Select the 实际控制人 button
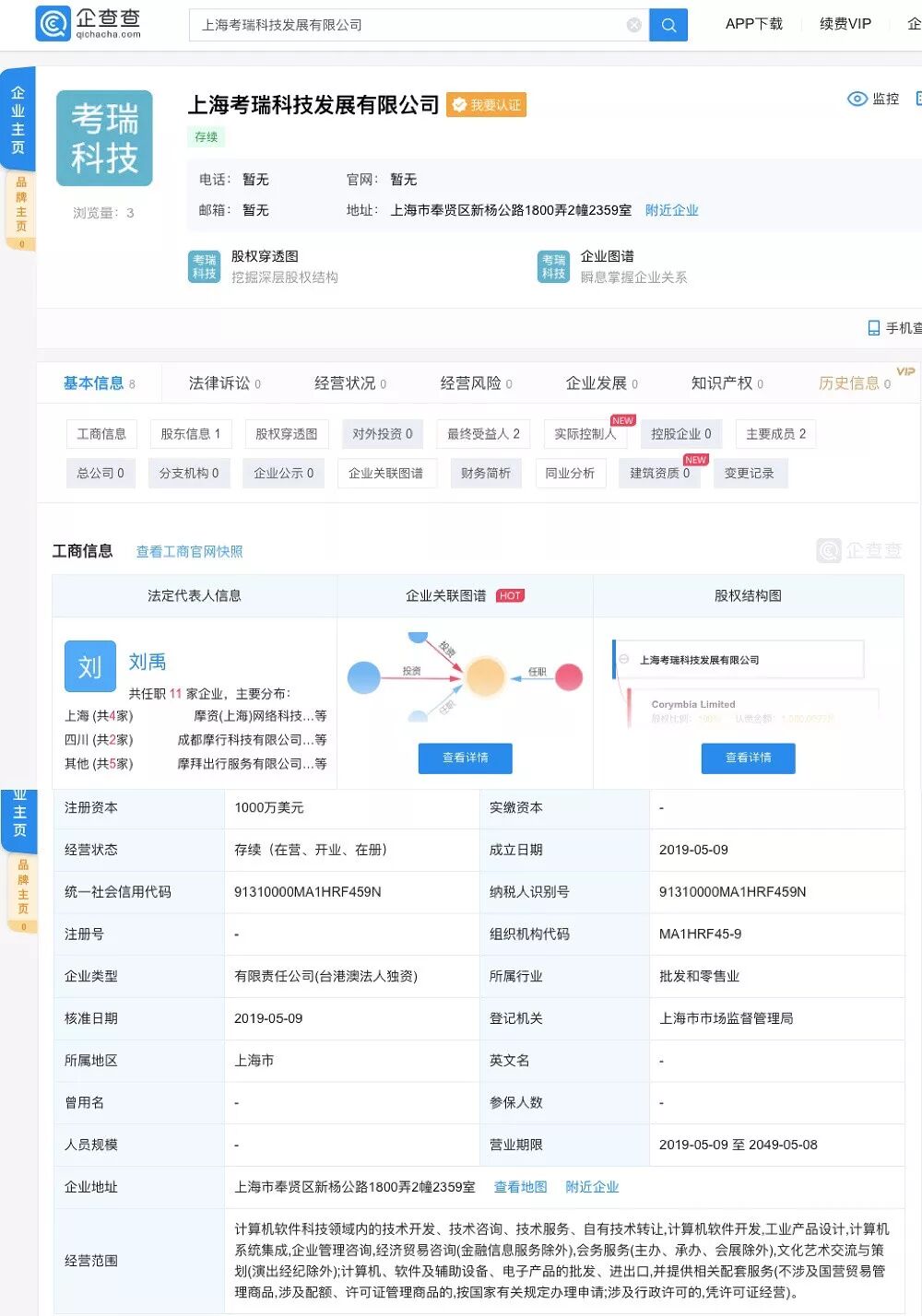 pyautogui.click(x=585, y=434)
